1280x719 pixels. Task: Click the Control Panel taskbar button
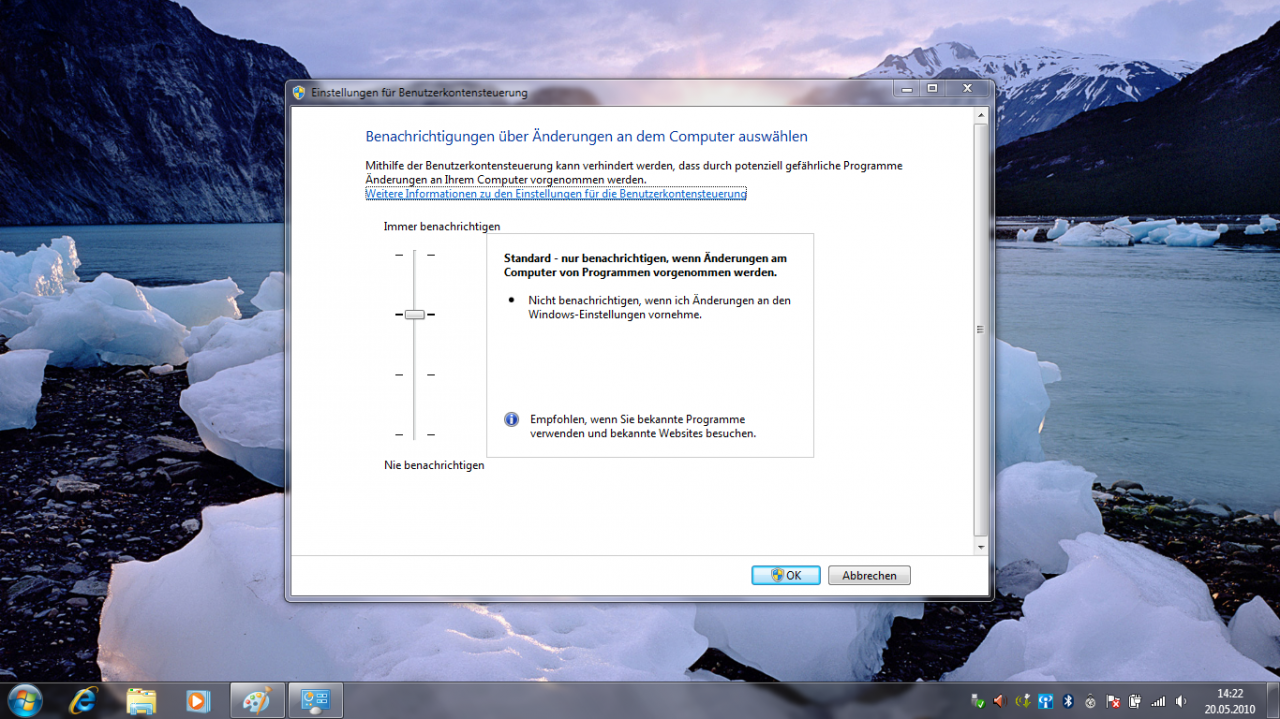(316, 700)
